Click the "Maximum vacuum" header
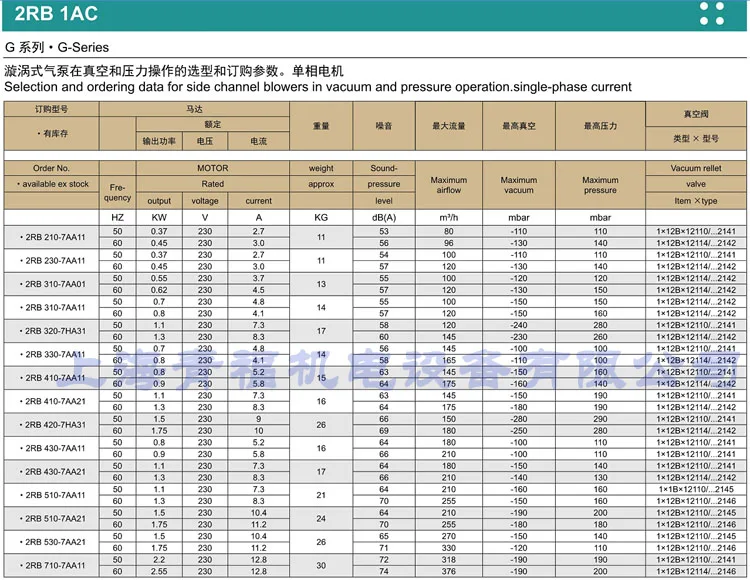 point(519,185)
